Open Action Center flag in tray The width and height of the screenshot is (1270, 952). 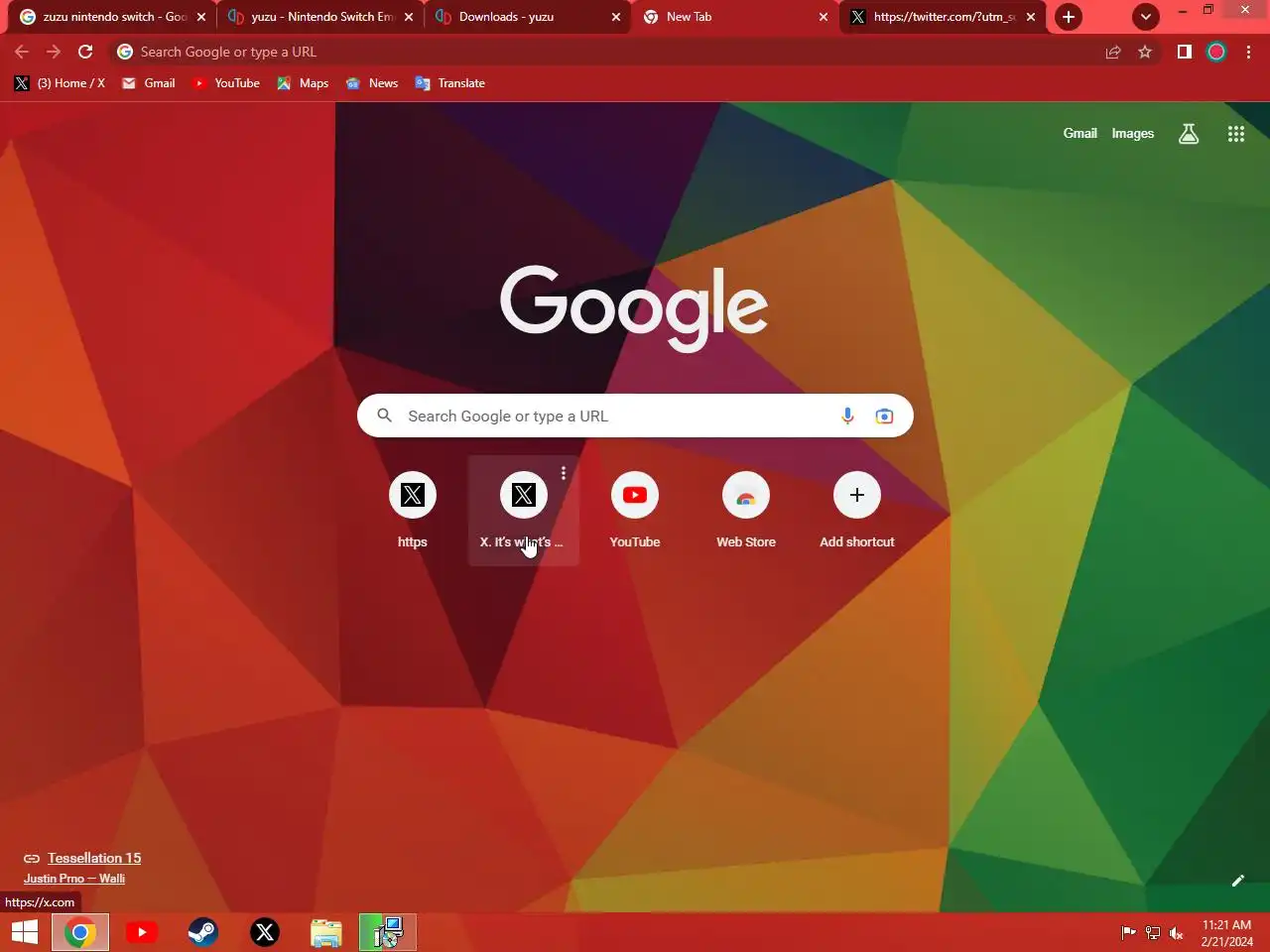[x=1129, y=932]
